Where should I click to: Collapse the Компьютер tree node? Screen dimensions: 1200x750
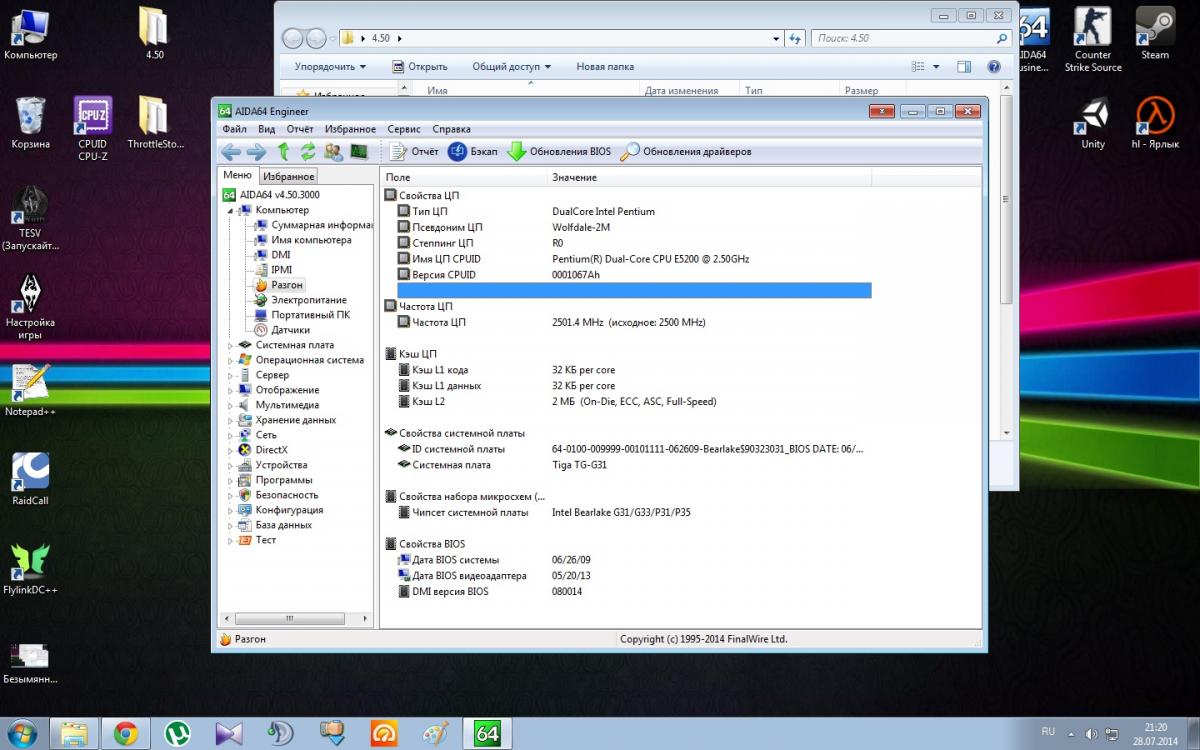point(231,211)
